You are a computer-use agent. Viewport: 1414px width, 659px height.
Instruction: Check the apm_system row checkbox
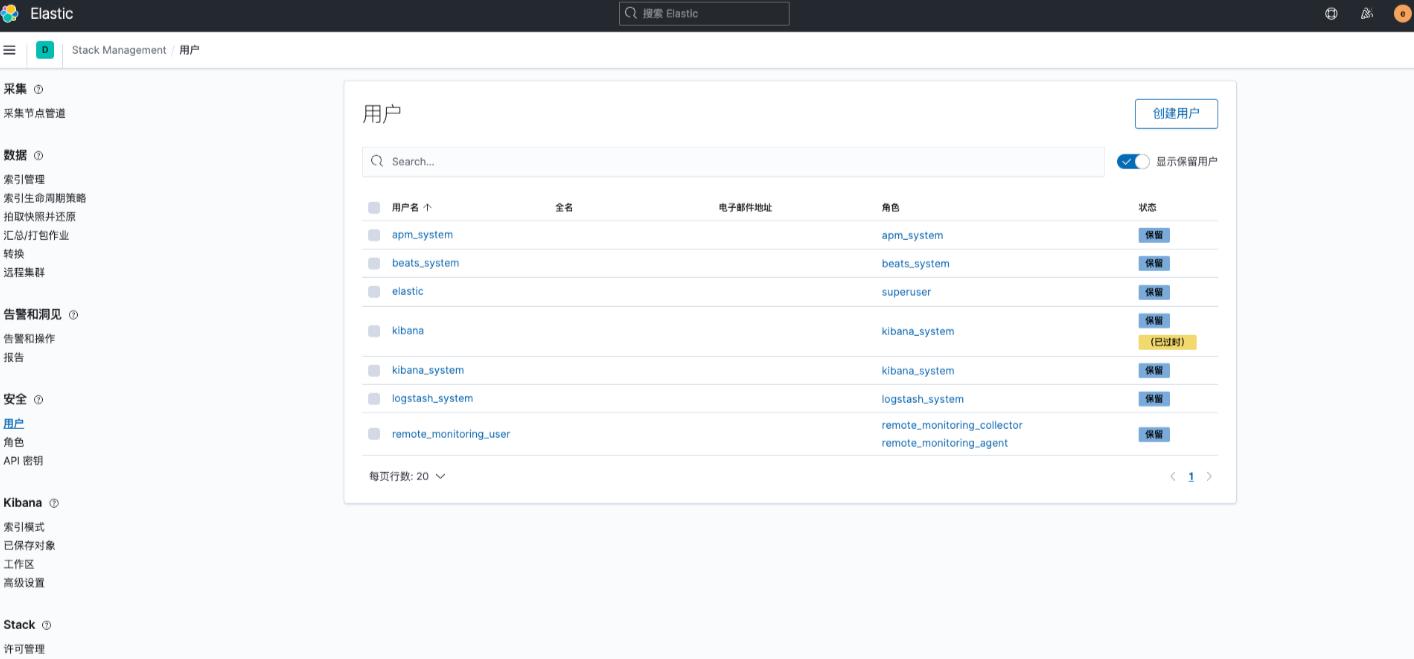[374, 235]
